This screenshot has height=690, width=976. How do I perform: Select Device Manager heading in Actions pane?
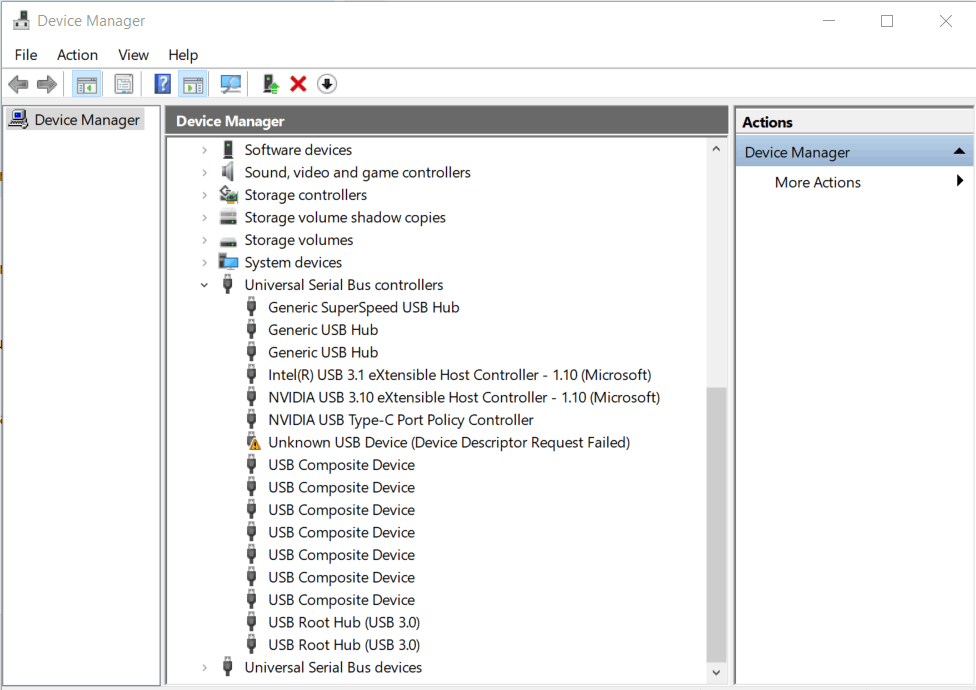(854, 152)
